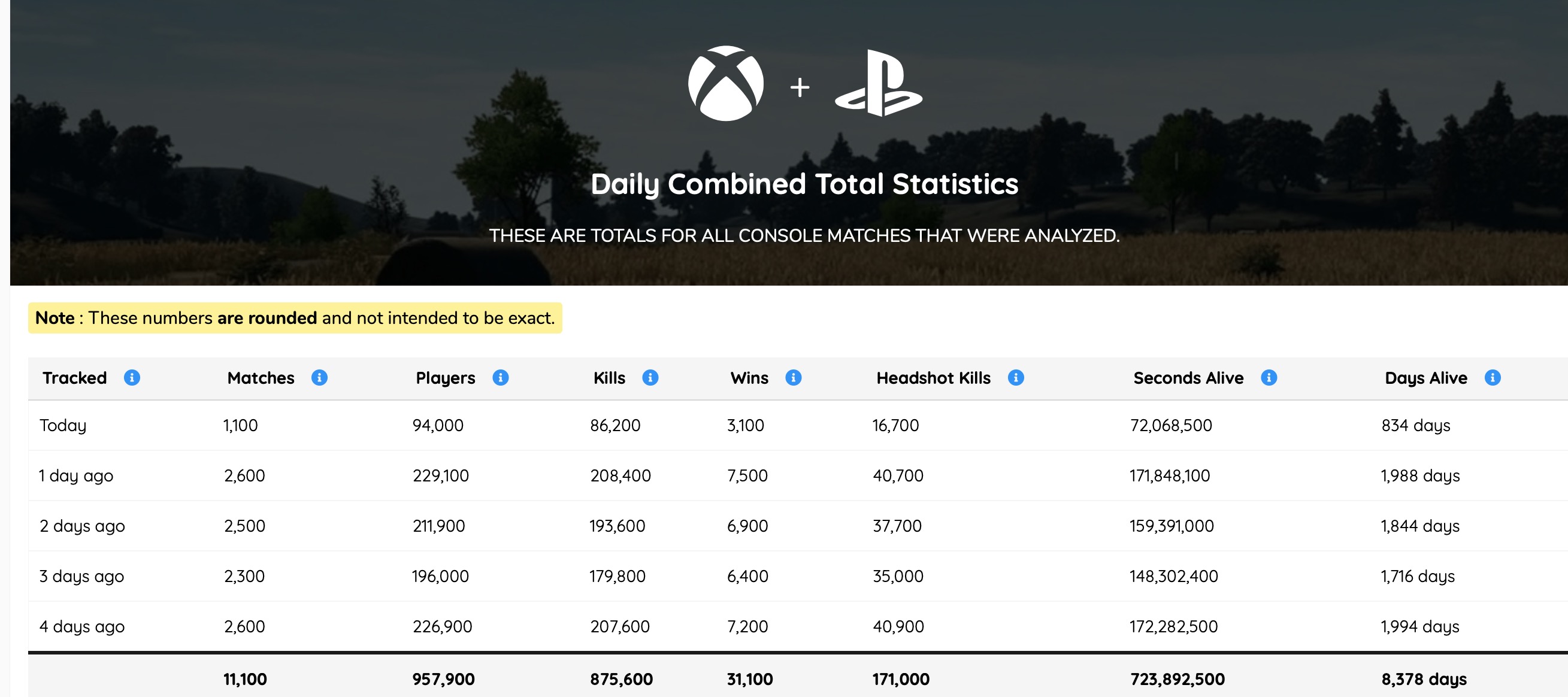
Task: Open the Players column info icon
Action: click(500, 377)
